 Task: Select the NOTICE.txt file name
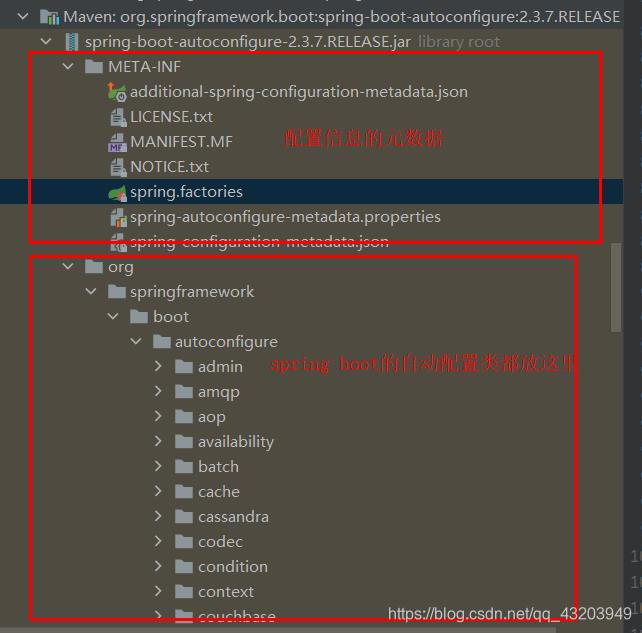170,167
